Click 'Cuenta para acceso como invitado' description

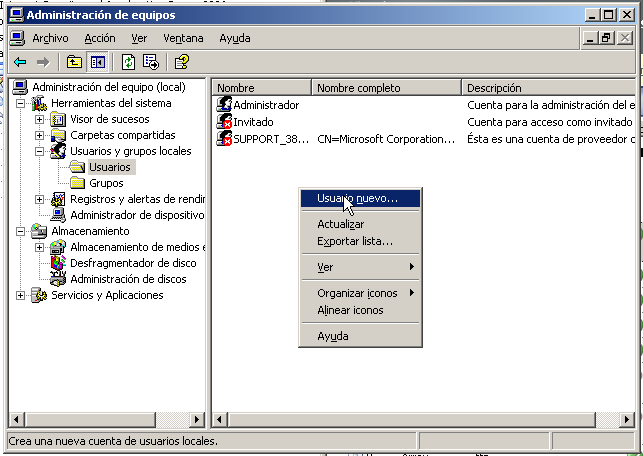550,122
